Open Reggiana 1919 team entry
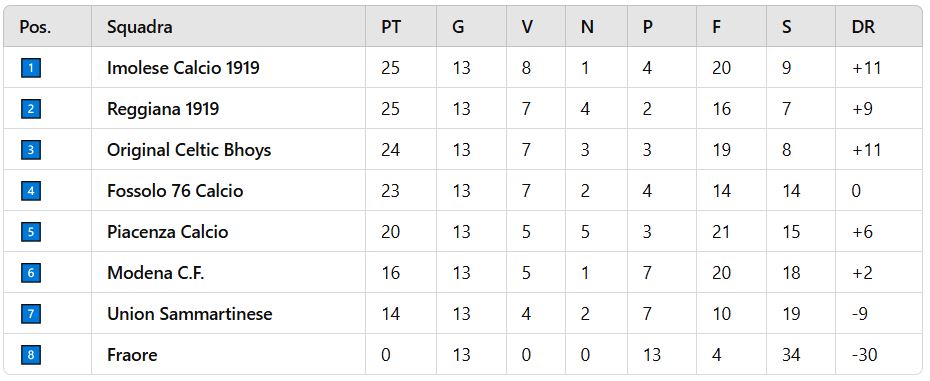This screenshot has width=930, height=381. [x=163, y=109]
